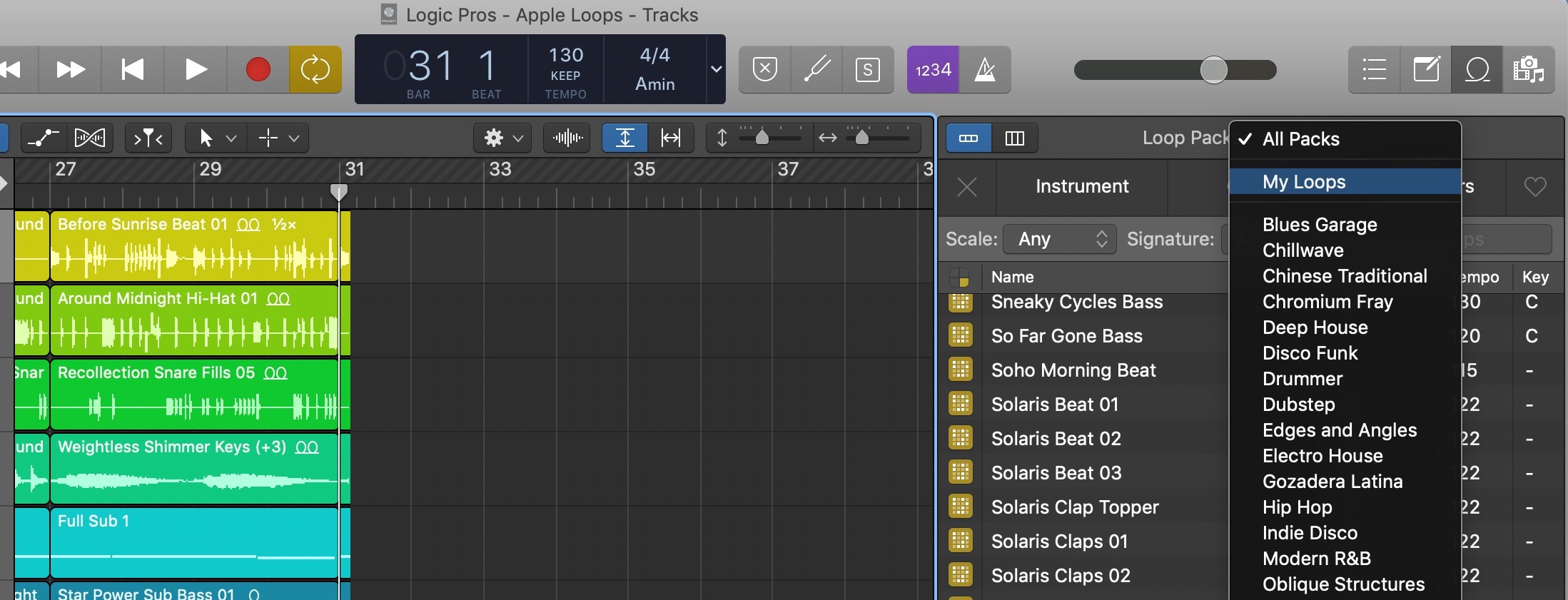Open the Scale Any popup menu
This screenshot has height=600, width=1568.
pos(1061,239)
